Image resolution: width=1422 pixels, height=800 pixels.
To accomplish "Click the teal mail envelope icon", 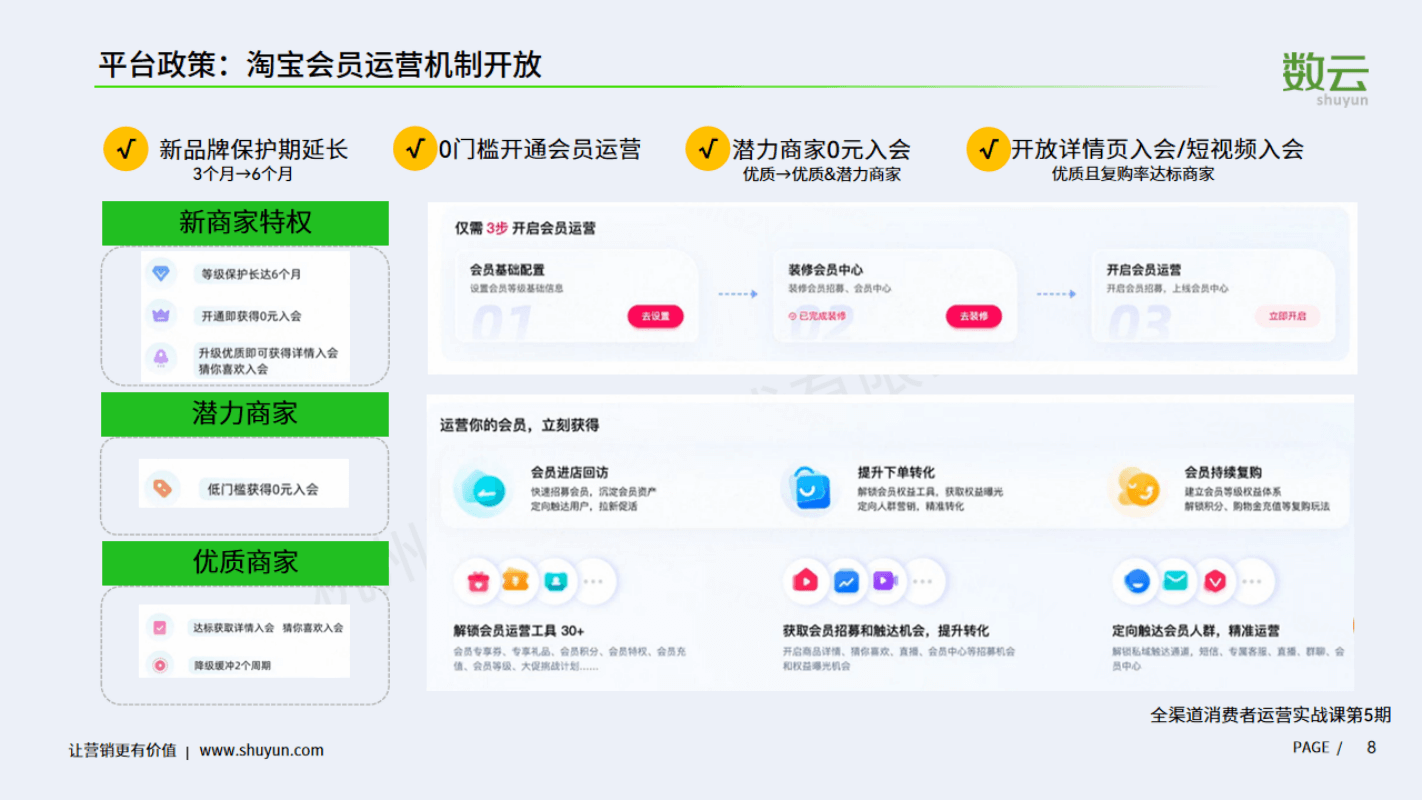I will tap(1176, 580).
